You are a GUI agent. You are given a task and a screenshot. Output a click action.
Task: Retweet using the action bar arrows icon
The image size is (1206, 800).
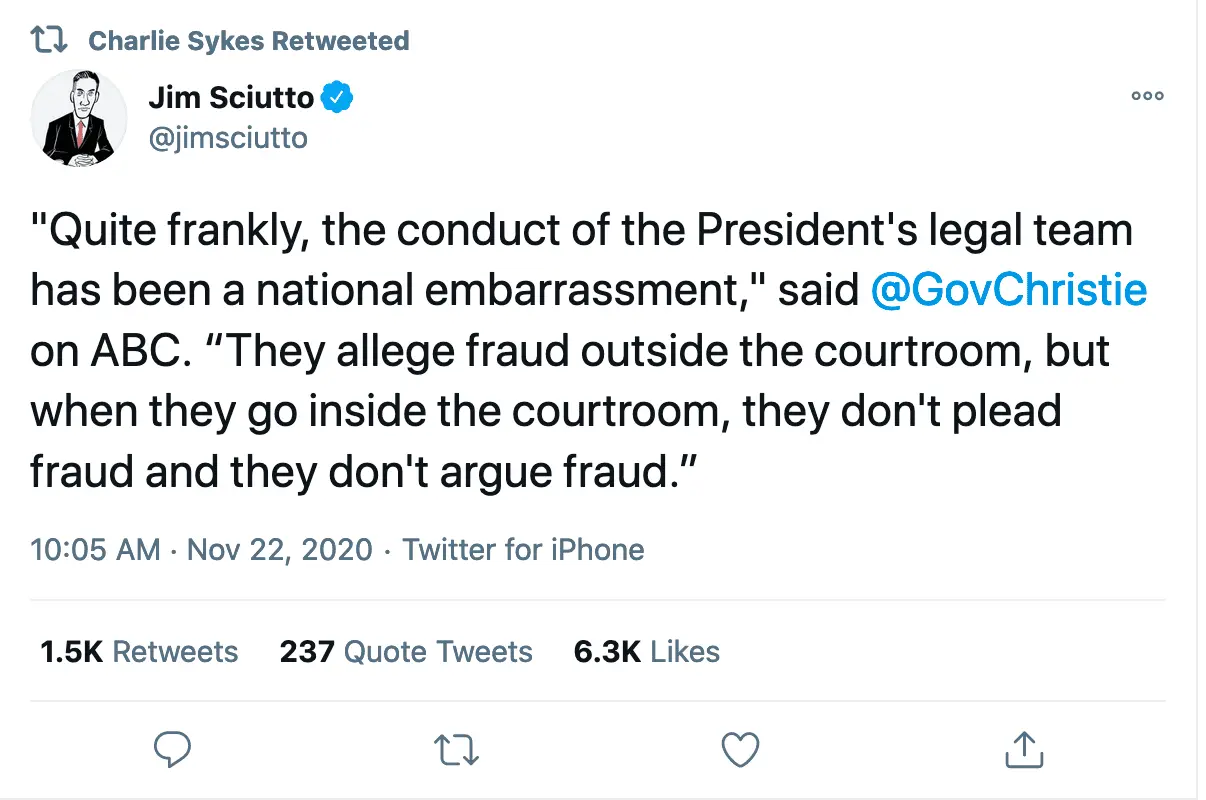[458, 748]
